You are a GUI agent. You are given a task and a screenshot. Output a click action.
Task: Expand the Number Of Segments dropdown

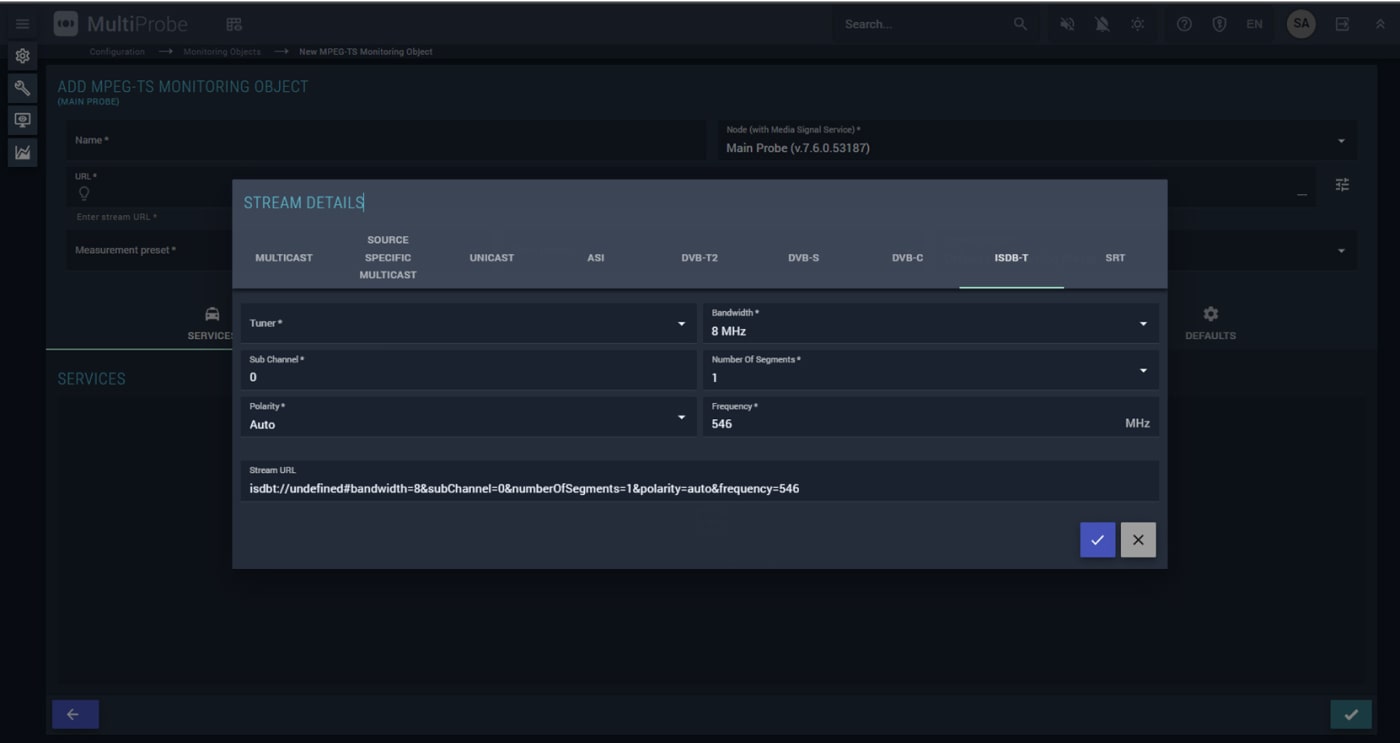click(930, 370)
